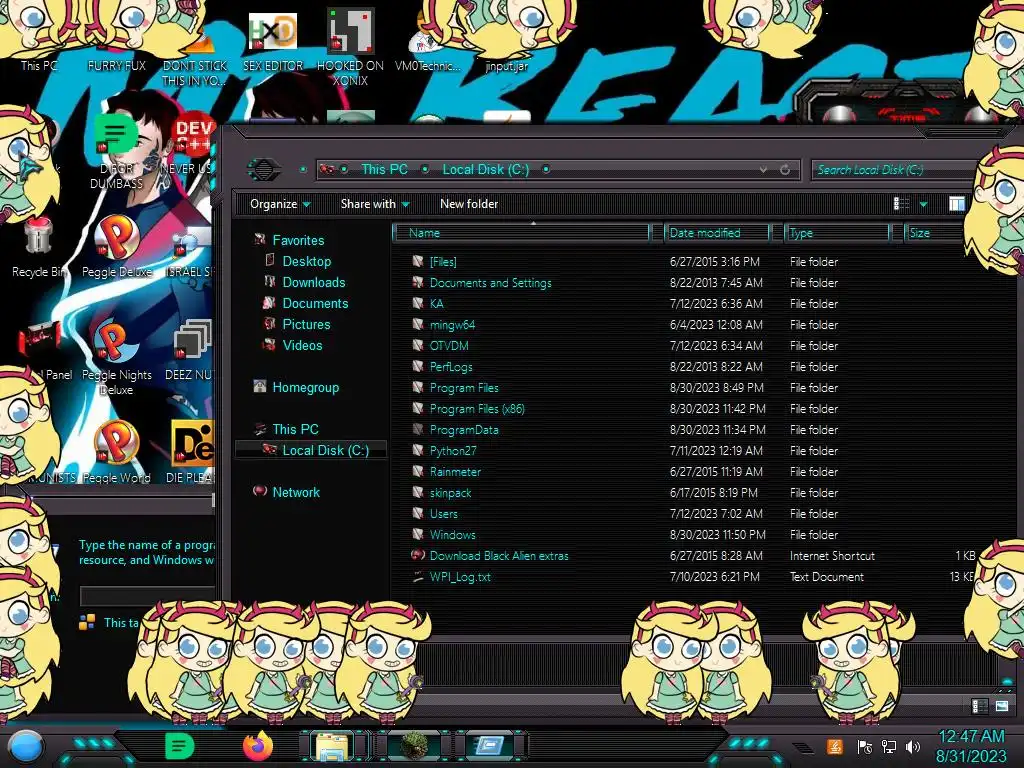Sort by the Type column header
1024x768 pixels.
coord(837,233)
